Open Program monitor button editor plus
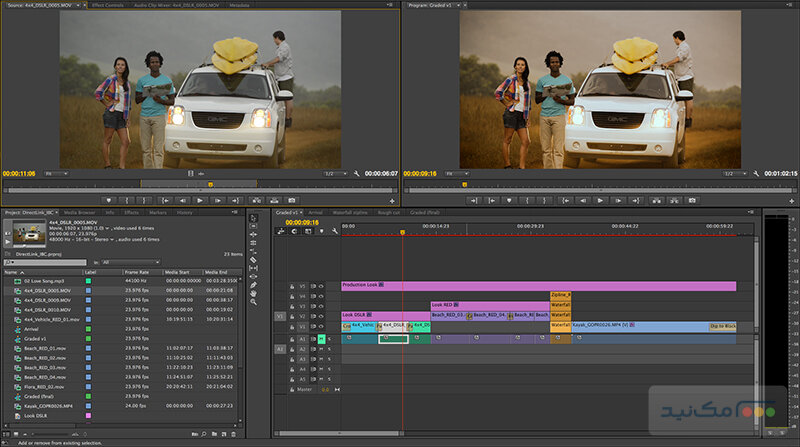This screenshot has width=800, height=447. coord(791,201)
